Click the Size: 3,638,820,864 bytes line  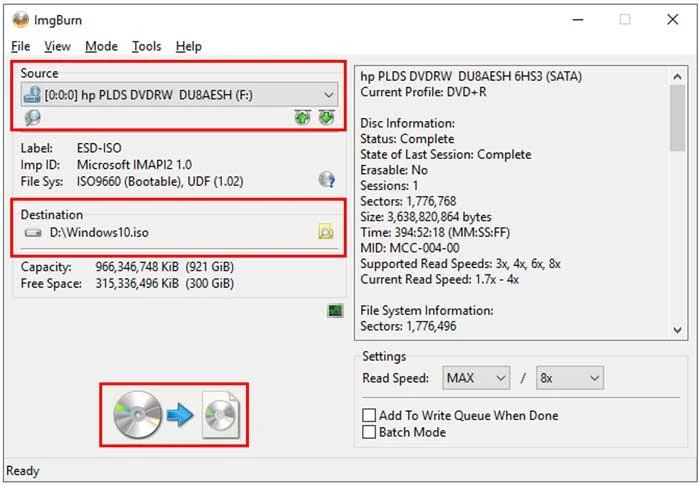click(x=426, y=217)
